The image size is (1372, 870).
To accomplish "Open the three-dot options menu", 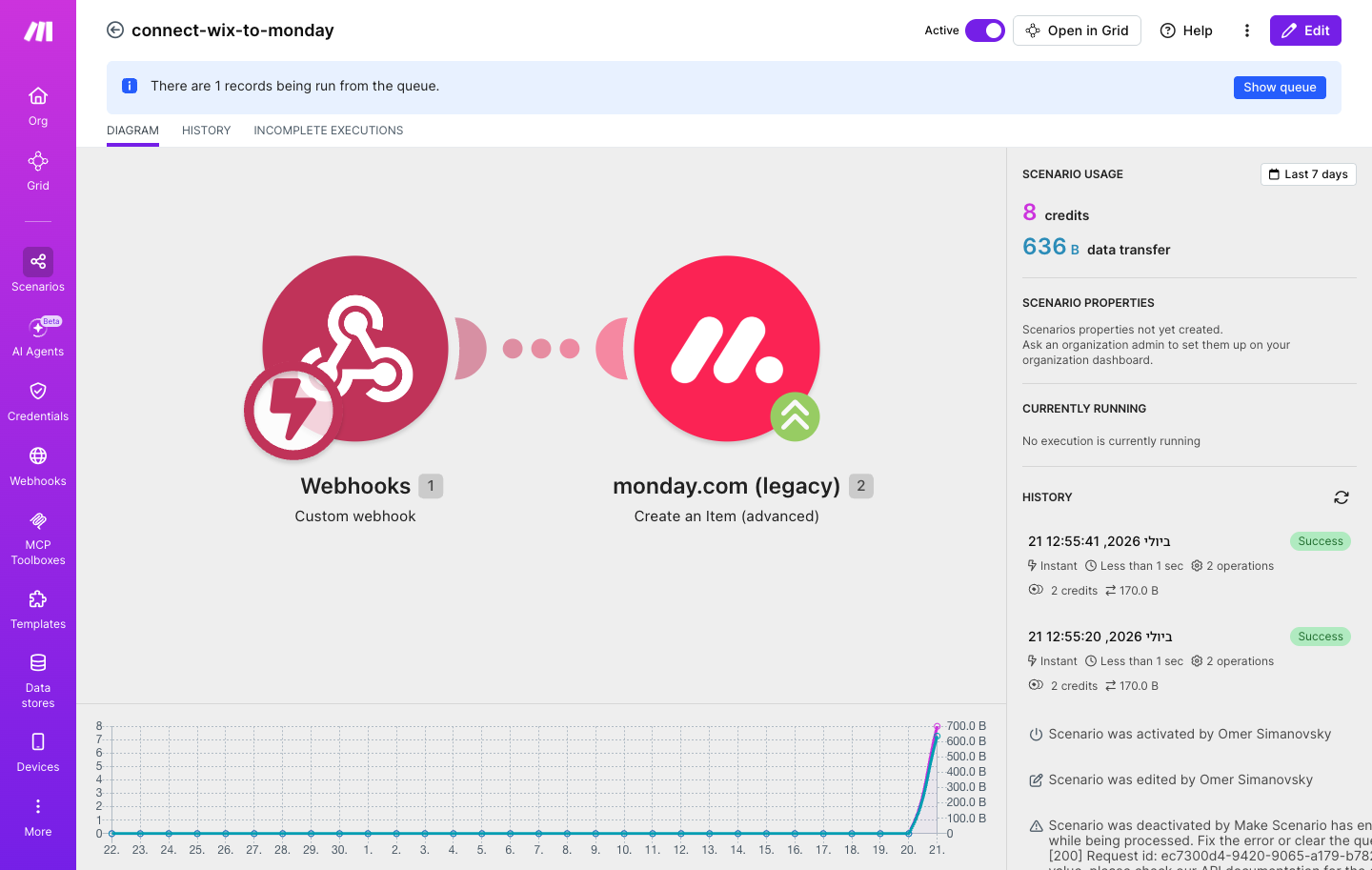I will (x=1246, y=30).
